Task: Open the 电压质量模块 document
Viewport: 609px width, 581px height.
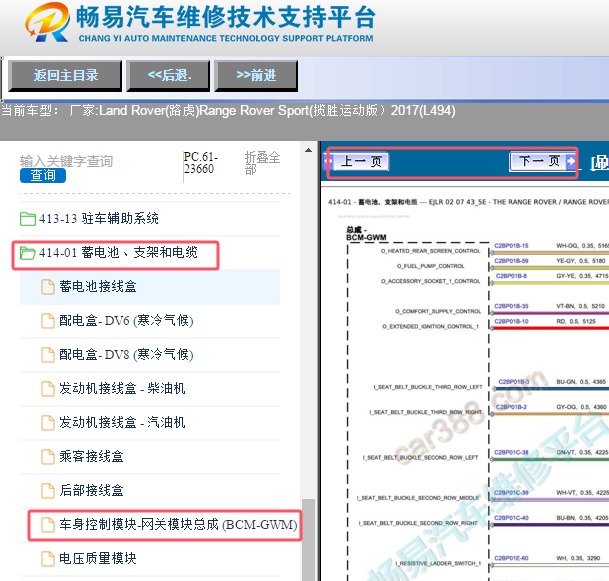Action: coord(97,558)
